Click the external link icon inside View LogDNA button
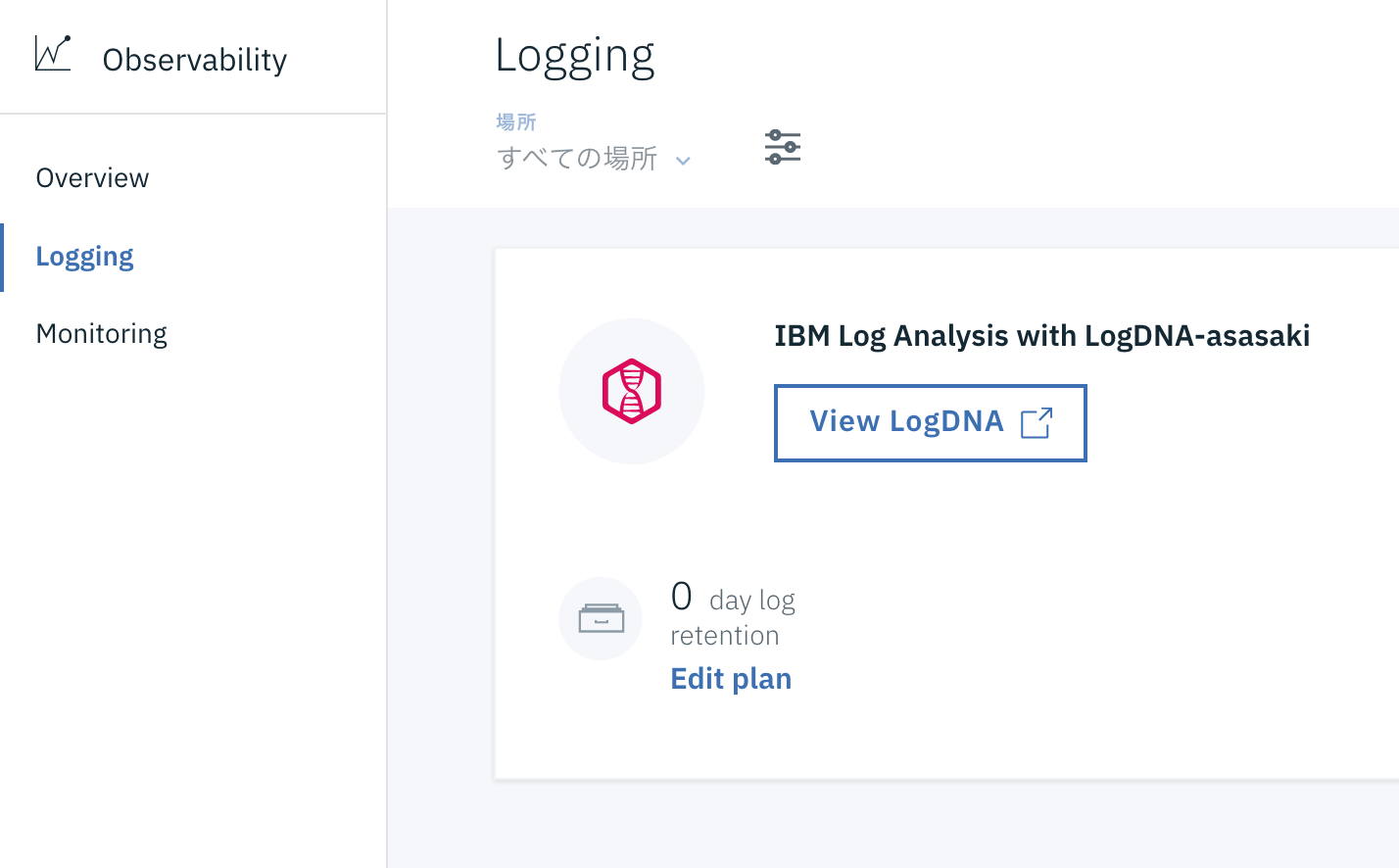 pyautogui.click(x=1037, y=422)
